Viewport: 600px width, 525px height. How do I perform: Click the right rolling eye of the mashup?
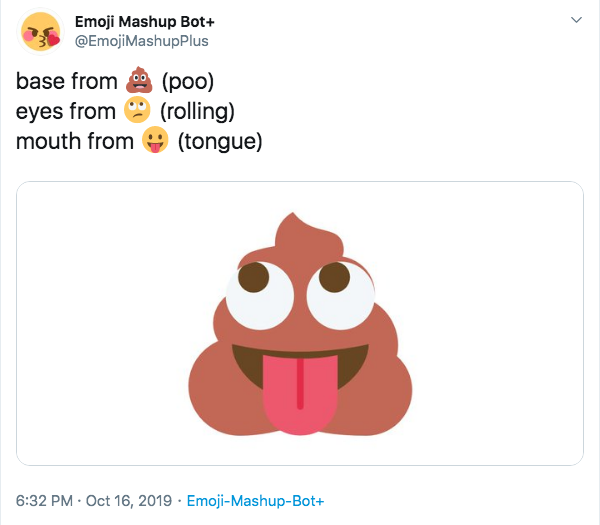[341, 295]
